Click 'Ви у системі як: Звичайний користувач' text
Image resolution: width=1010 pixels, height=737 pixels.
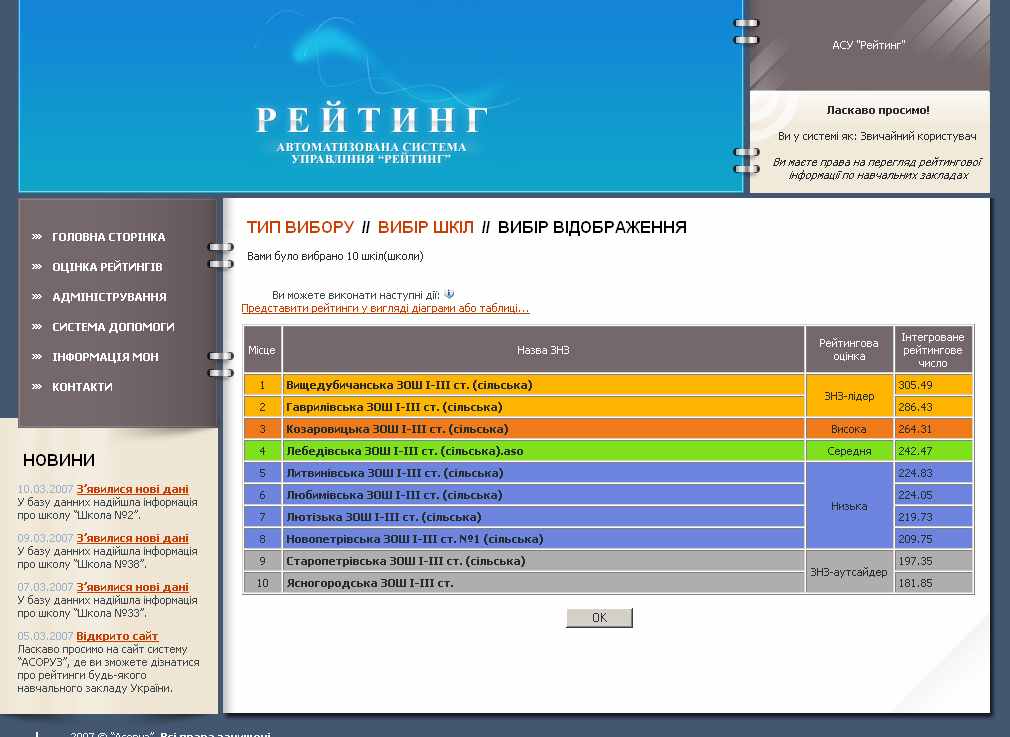point(877,136)
